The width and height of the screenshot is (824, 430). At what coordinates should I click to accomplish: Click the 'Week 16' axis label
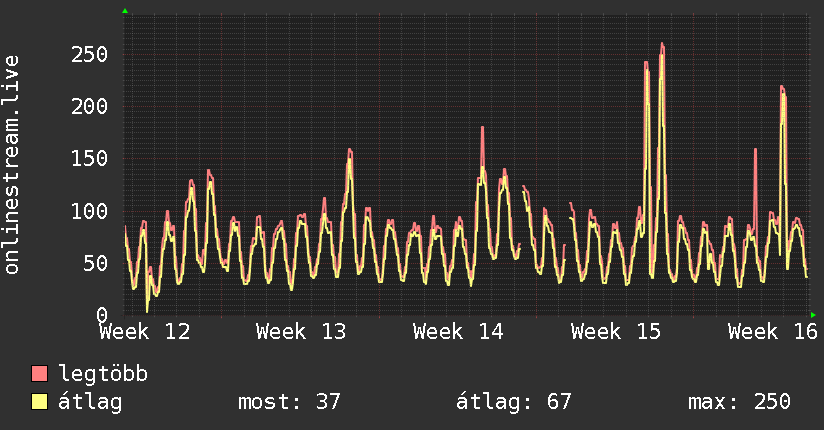coord(773,332)
